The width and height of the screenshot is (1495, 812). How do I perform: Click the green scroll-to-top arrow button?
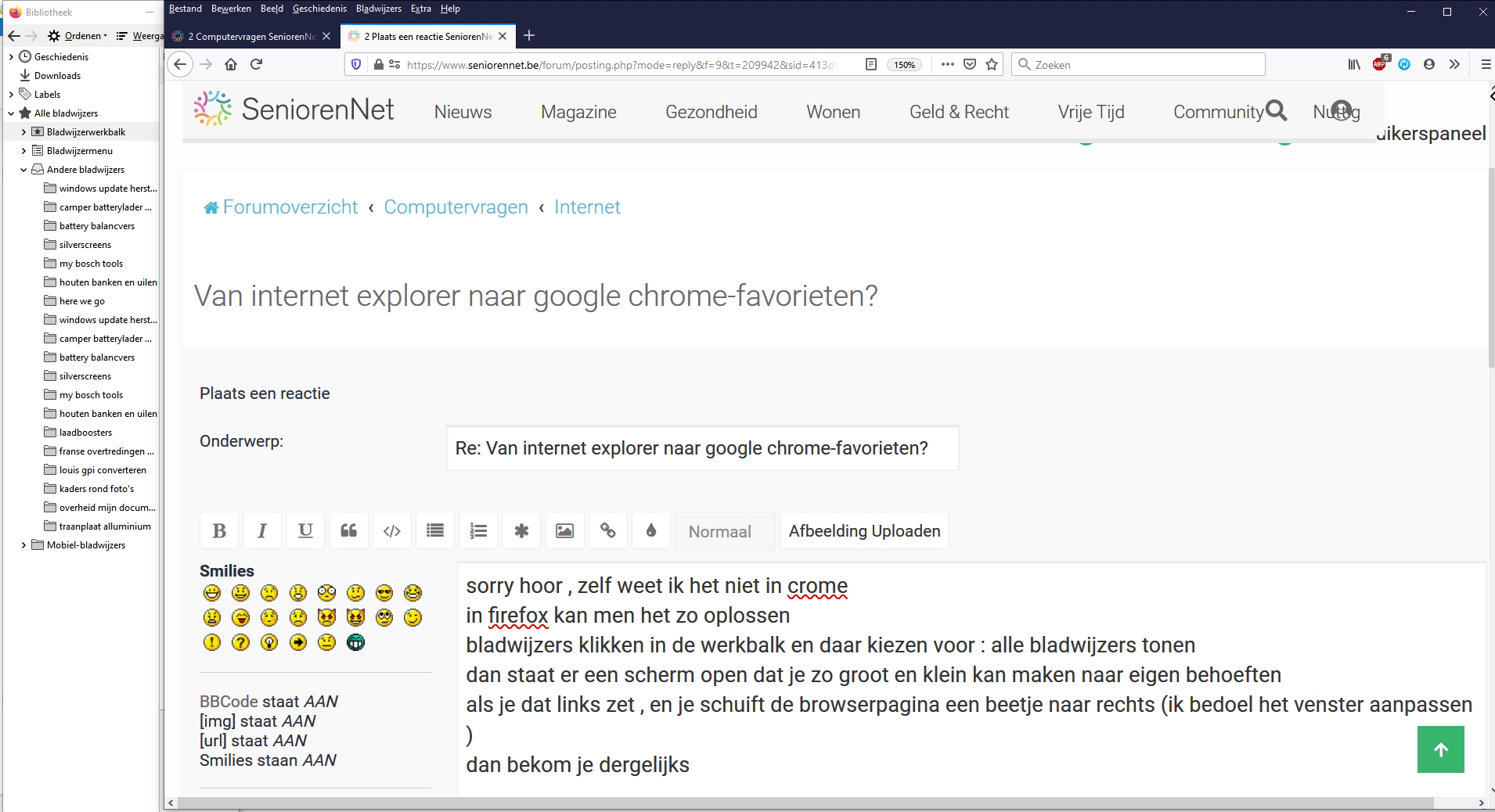1440,749
